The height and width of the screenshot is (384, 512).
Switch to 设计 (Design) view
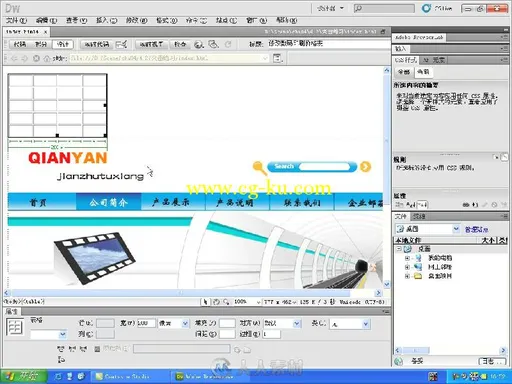63,44
